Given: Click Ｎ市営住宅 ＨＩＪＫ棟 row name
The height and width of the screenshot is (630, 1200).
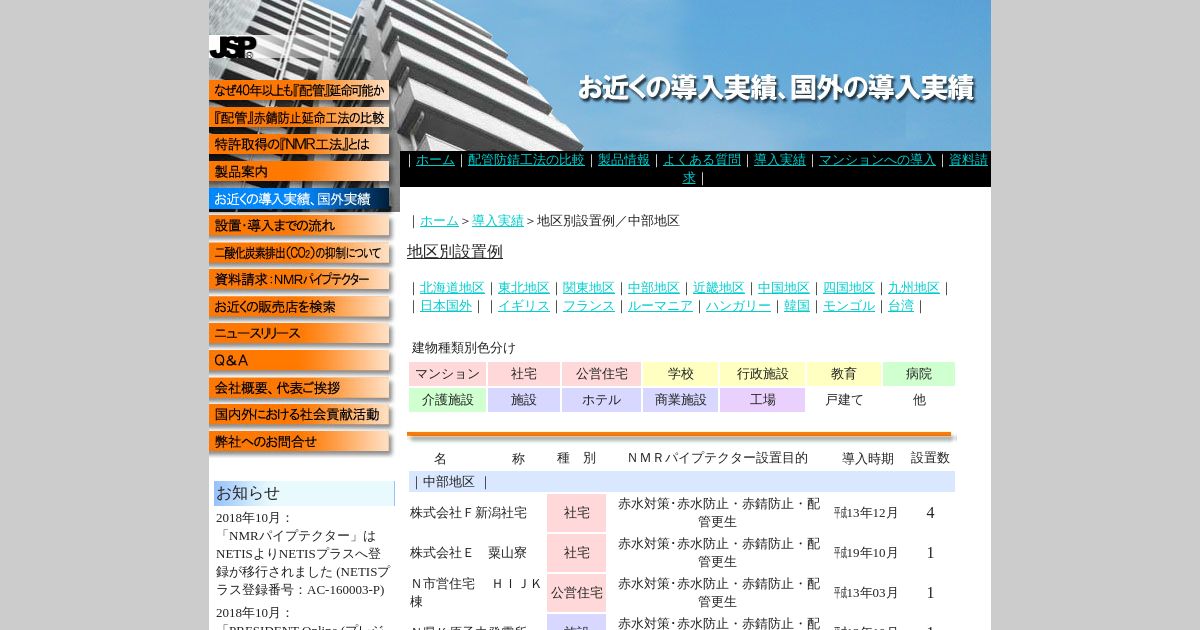Looking at the screenshot, I should click(x=476, y=593).
